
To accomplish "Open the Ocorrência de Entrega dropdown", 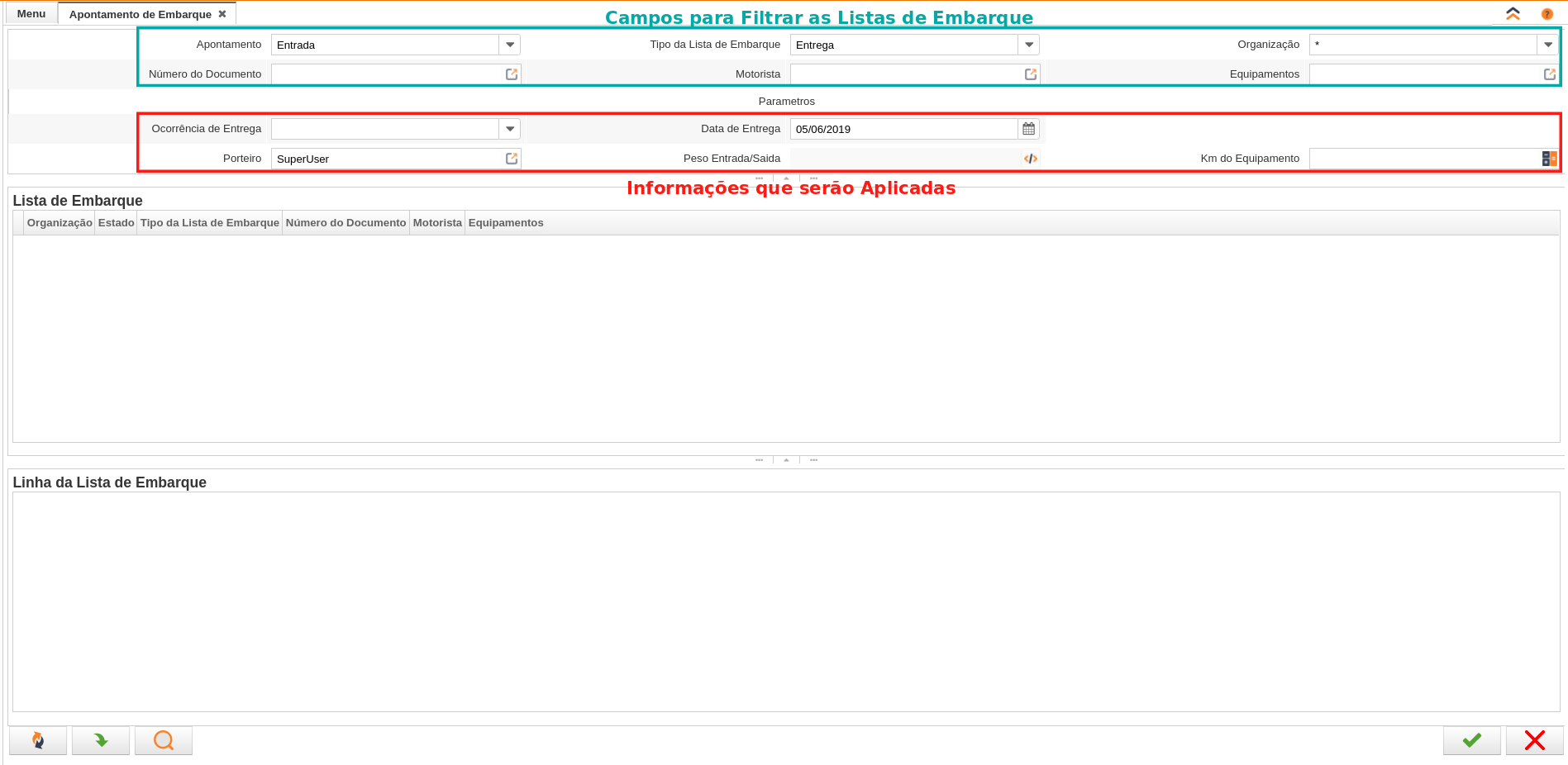I will 510,129.
